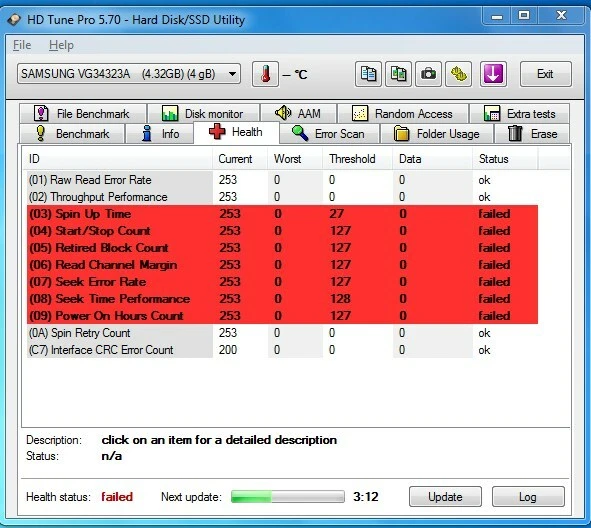This screenshot has width=591, height=528.
Task: Switch to the Disk monitor tab
Action: [x=204, y=113]
